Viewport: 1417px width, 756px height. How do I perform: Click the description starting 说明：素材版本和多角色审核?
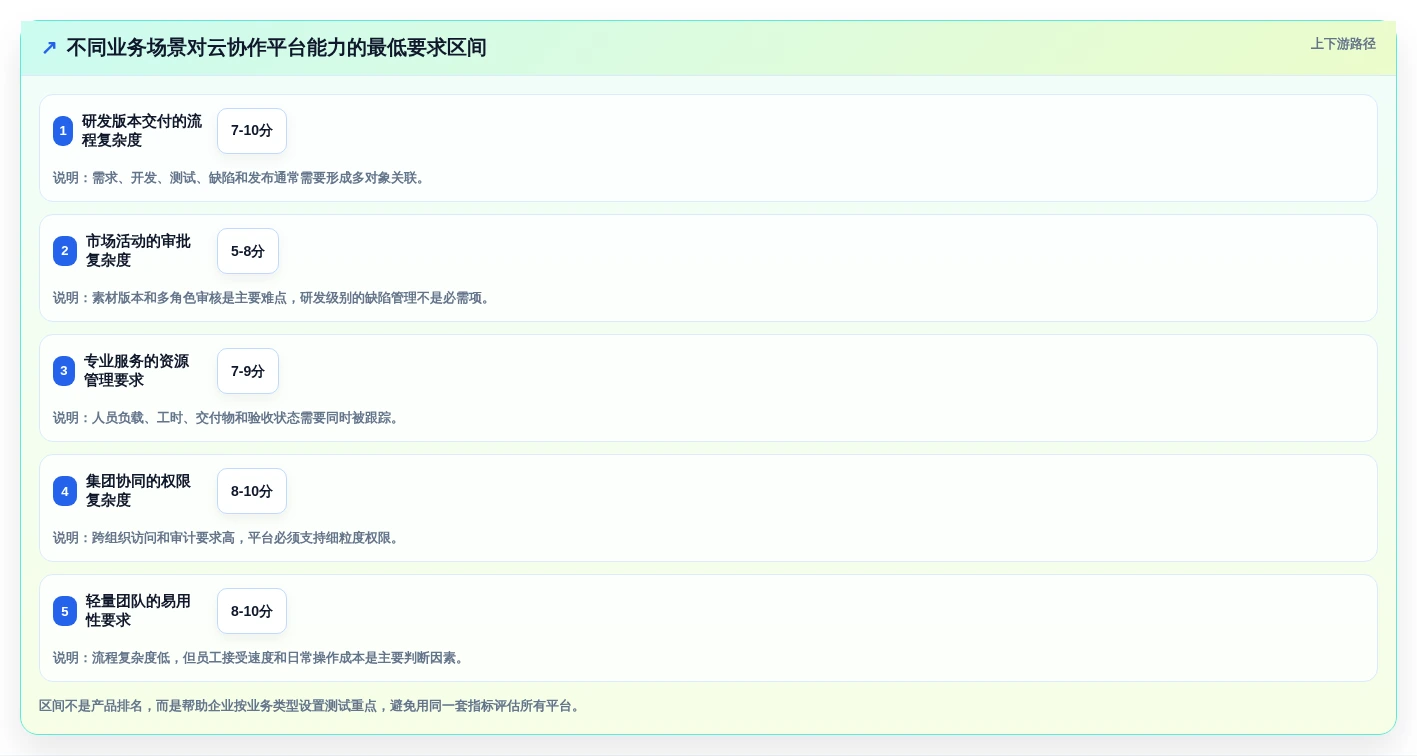(x=274, y=298)
